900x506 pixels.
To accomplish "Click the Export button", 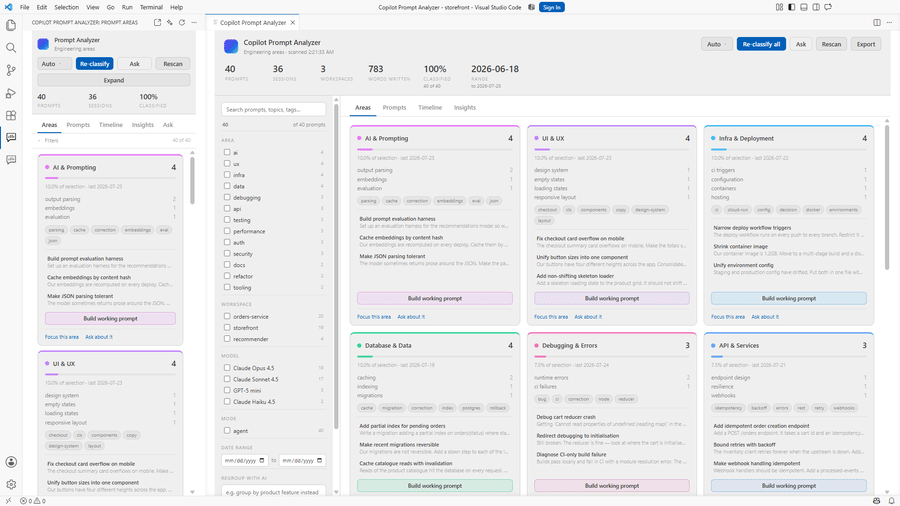I will tap(866, 44).
